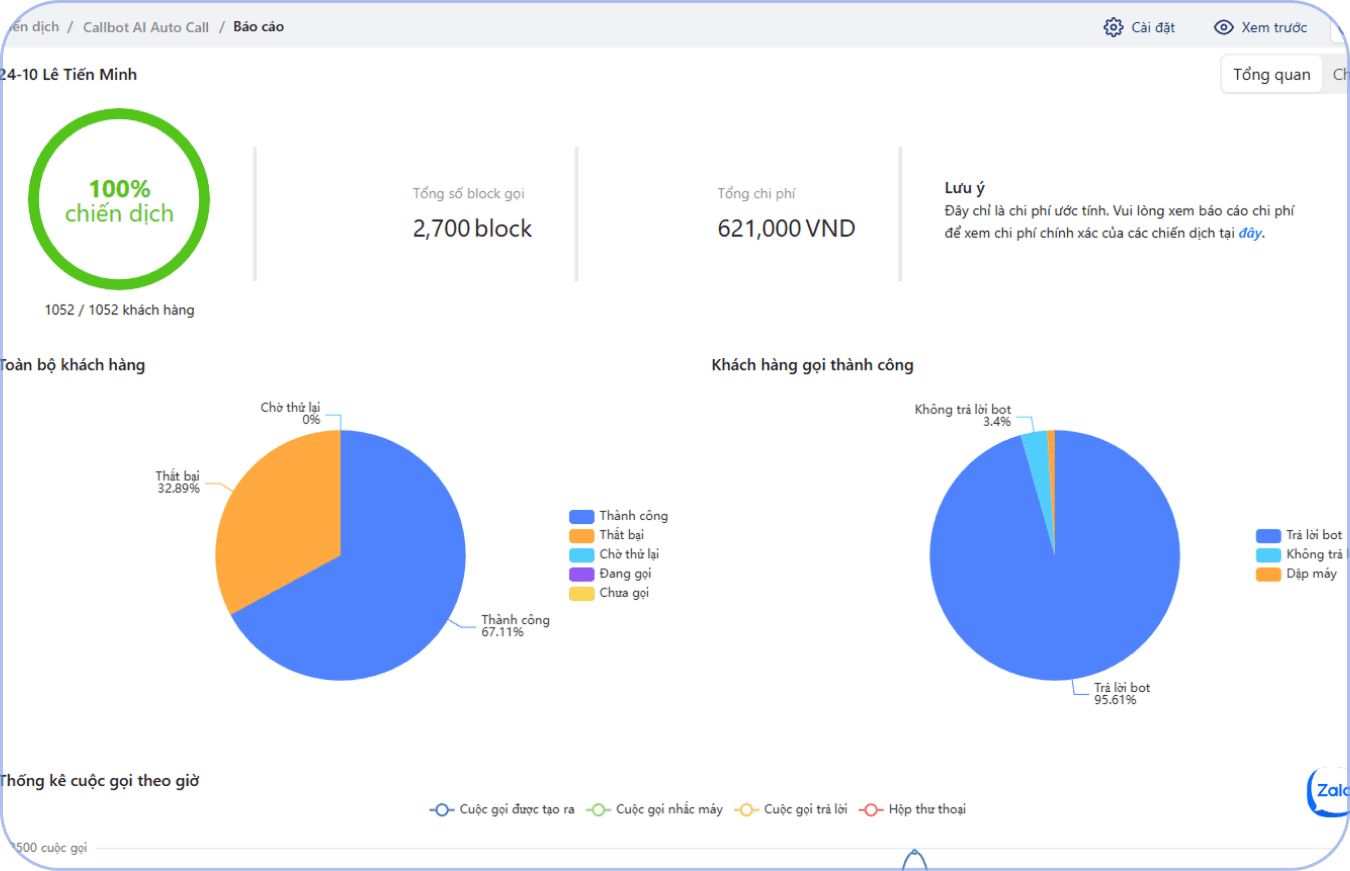Switch to the Tổng quan tab
The image size is (1350, 871).
(1271, 75)
